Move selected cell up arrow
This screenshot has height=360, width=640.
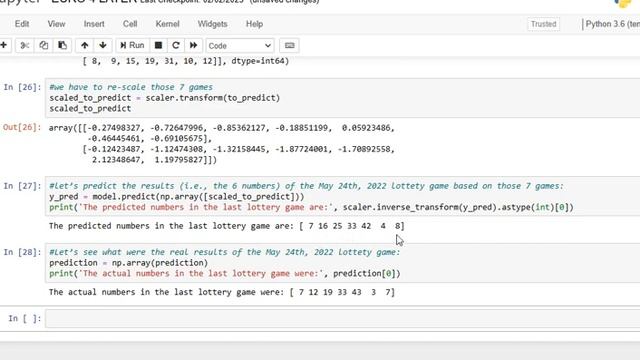point(84,45)
